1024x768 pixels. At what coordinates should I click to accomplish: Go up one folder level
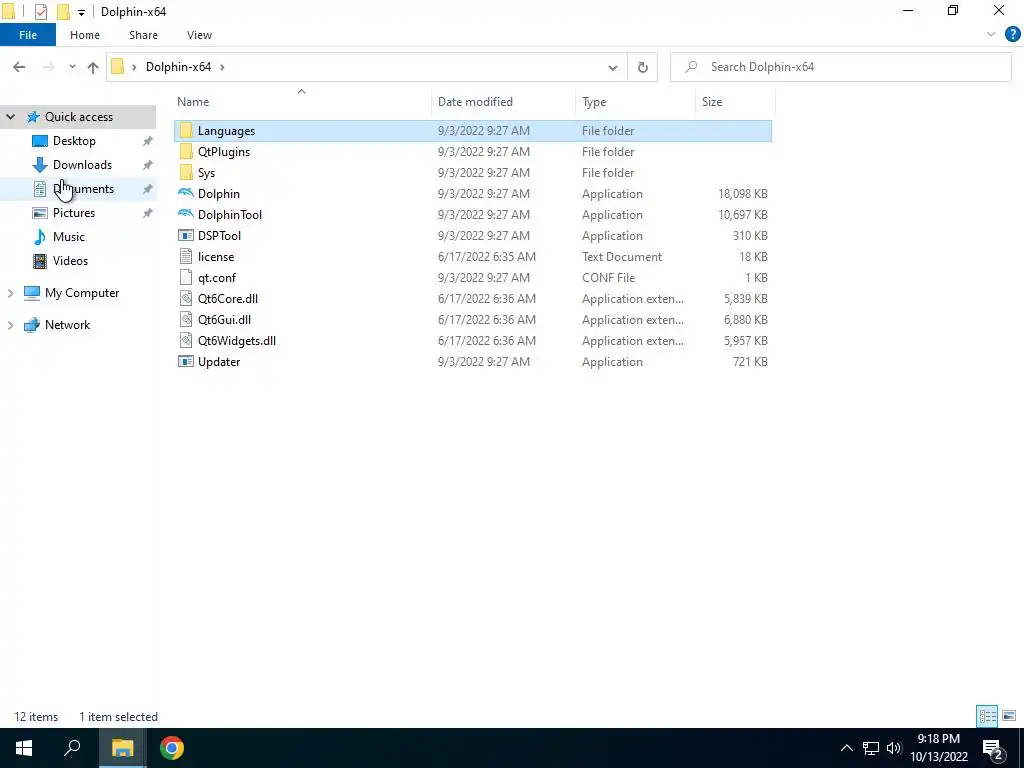coord(93,67)
